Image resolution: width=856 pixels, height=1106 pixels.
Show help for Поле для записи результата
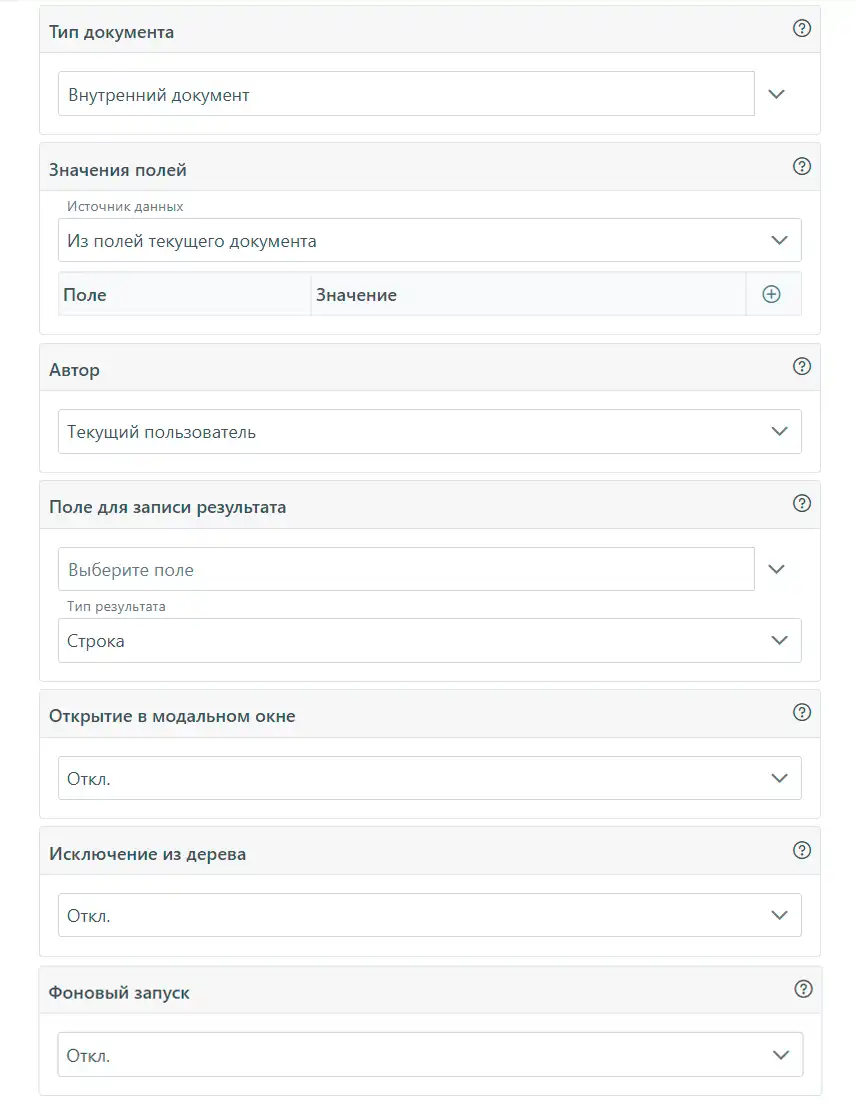point(802,504)
